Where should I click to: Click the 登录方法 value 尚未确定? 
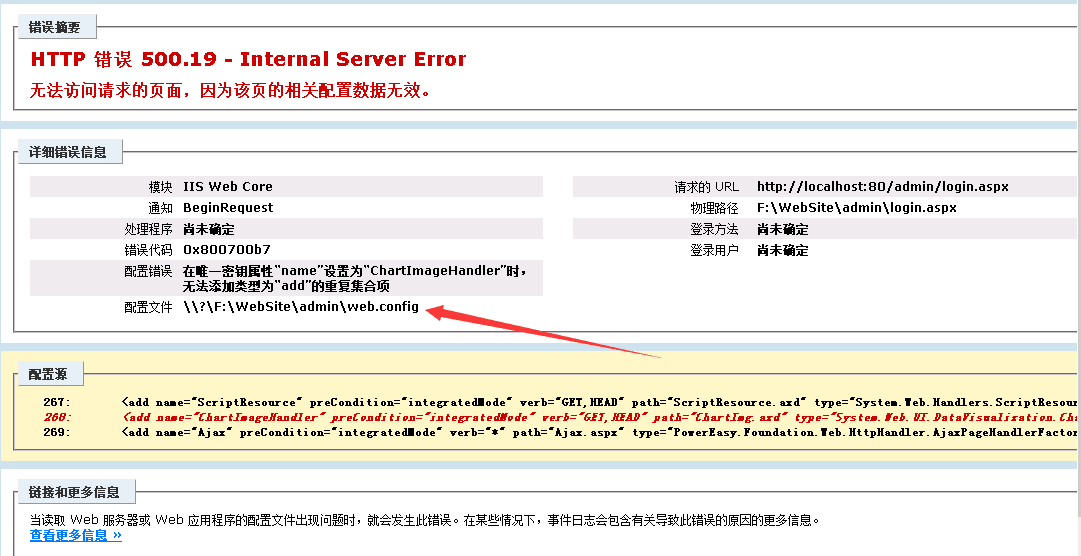[x=783, y=229]
